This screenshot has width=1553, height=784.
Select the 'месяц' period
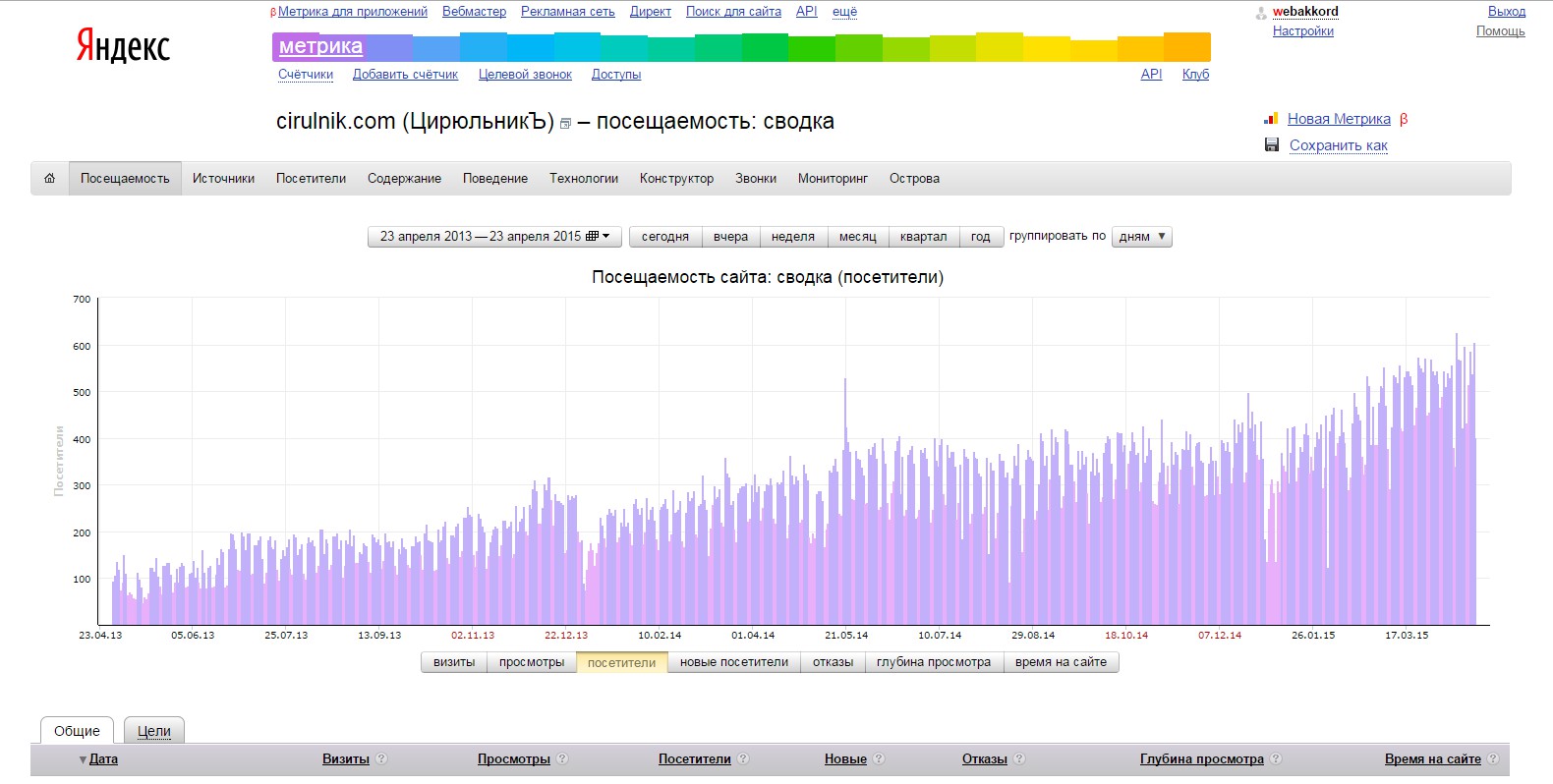pos(857,237)
